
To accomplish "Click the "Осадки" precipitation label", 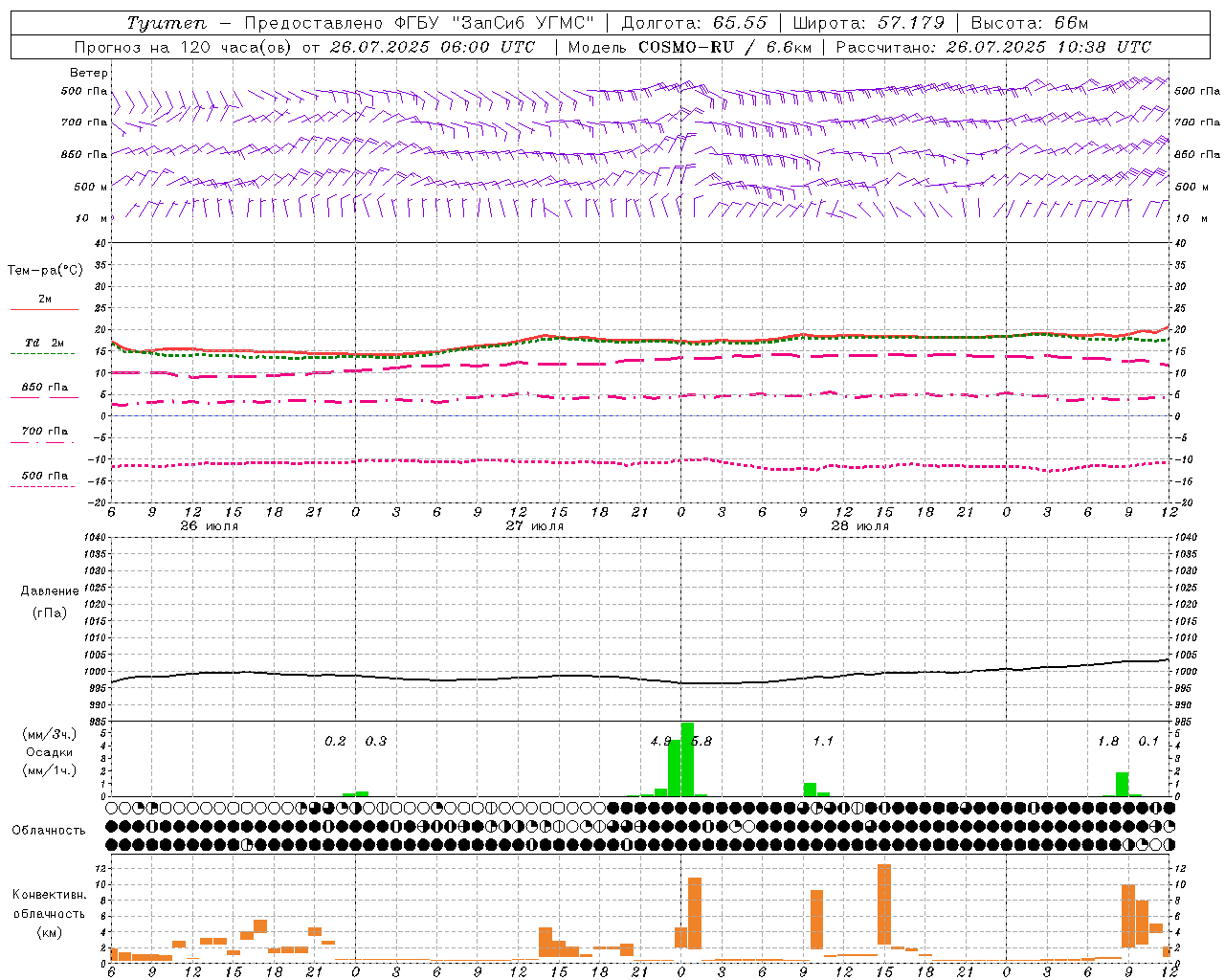I will 50,752.
